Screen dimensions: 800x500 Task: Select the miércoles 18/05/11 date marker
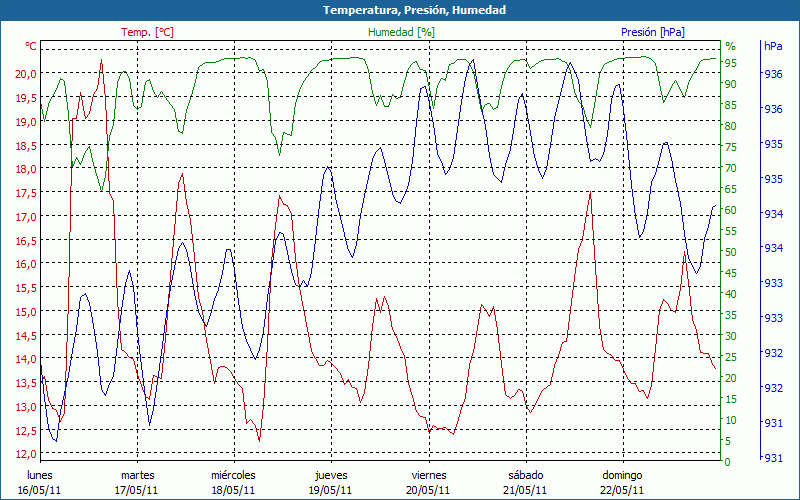(x=234, y=482)
